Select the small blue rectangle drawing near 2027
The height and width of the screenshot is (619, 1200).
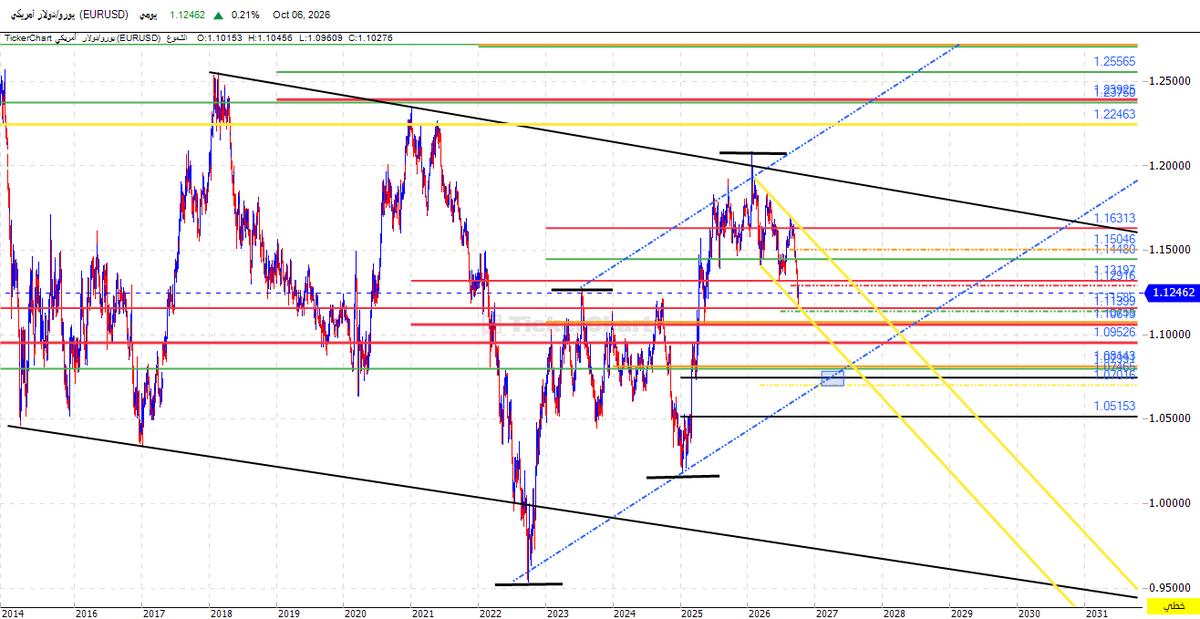pyautogui.click(x=833, y=378)
